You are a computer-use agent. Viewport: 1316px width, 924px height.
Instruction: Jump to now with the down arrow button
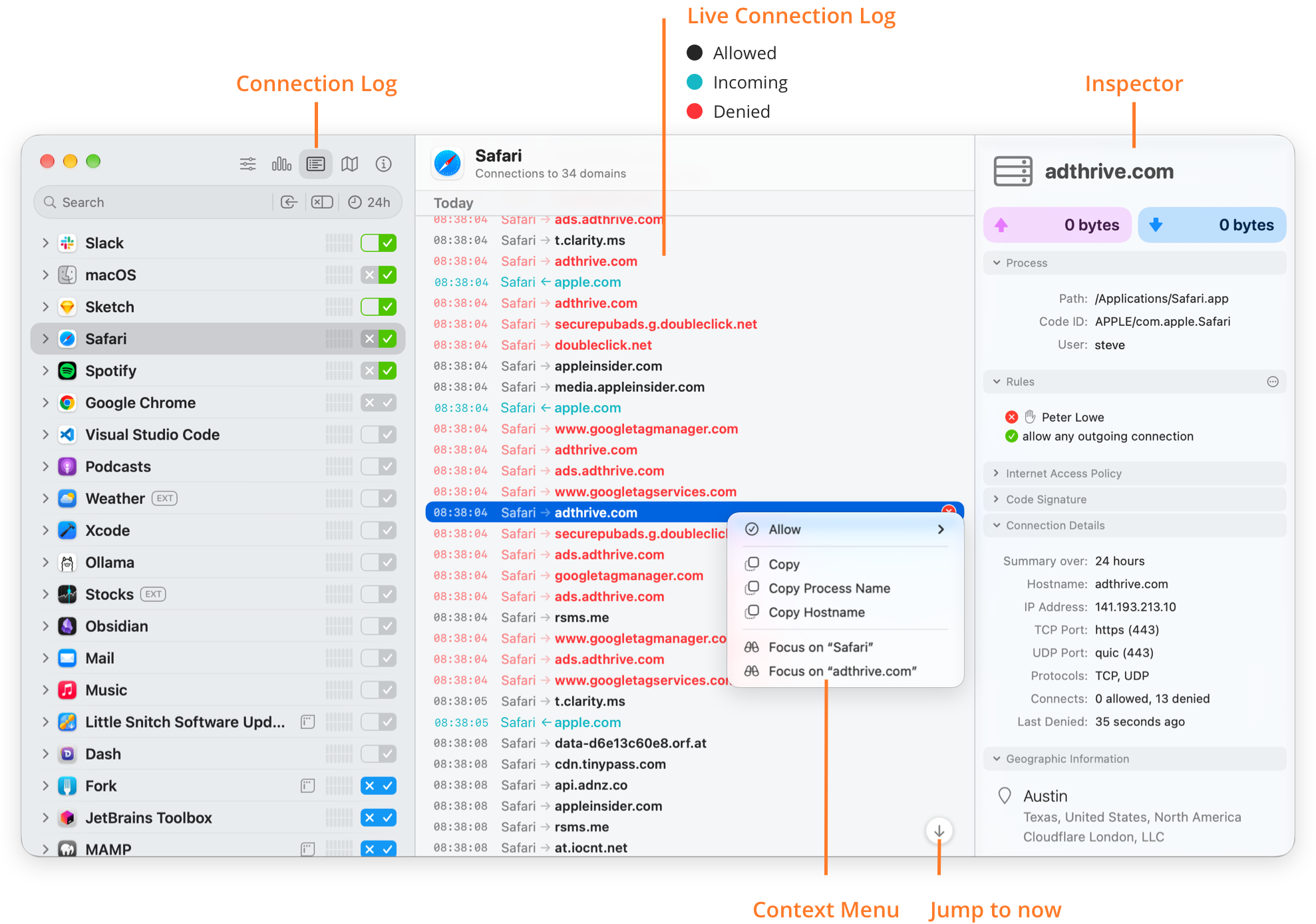939,831
